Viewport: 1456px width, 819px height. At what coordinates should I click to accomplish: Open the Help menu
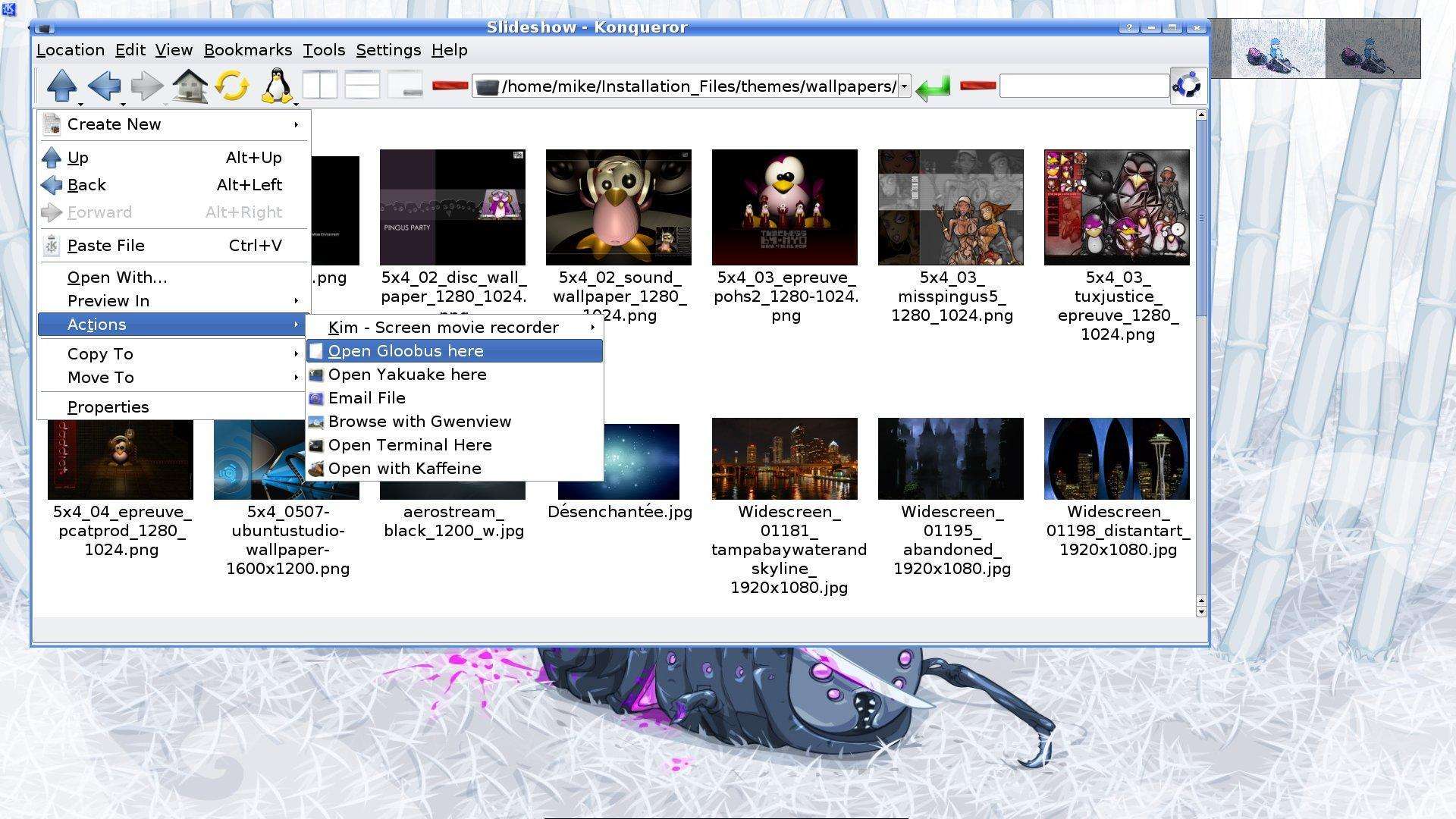click(450, 50)
